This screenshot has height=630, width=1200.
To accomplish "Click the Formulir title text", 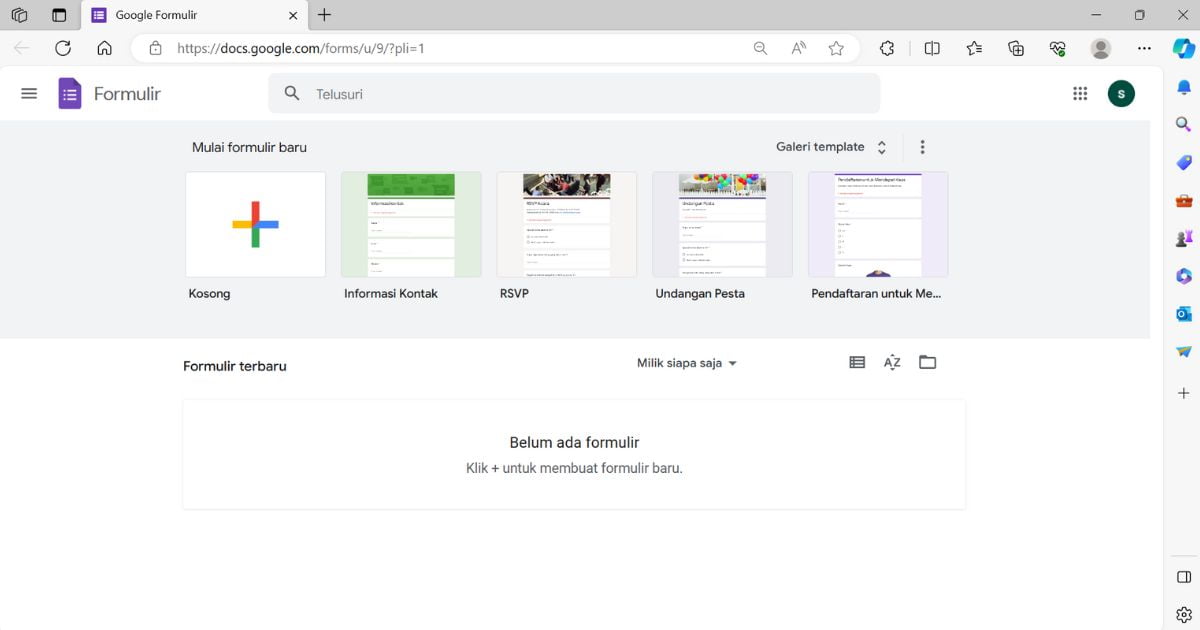I will pyautogui.click(x=127, y=94).
